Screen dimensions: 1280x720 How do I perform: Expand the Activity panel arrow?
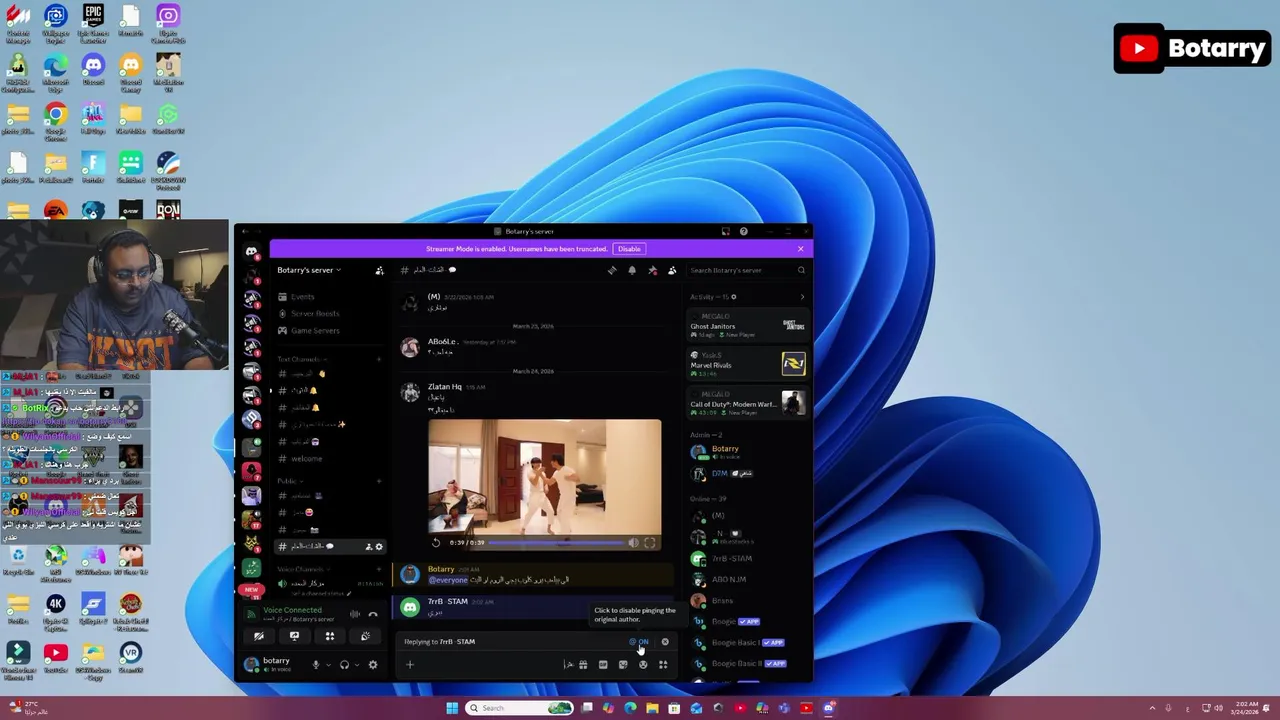pyautogui.click(x=802, y=297)
